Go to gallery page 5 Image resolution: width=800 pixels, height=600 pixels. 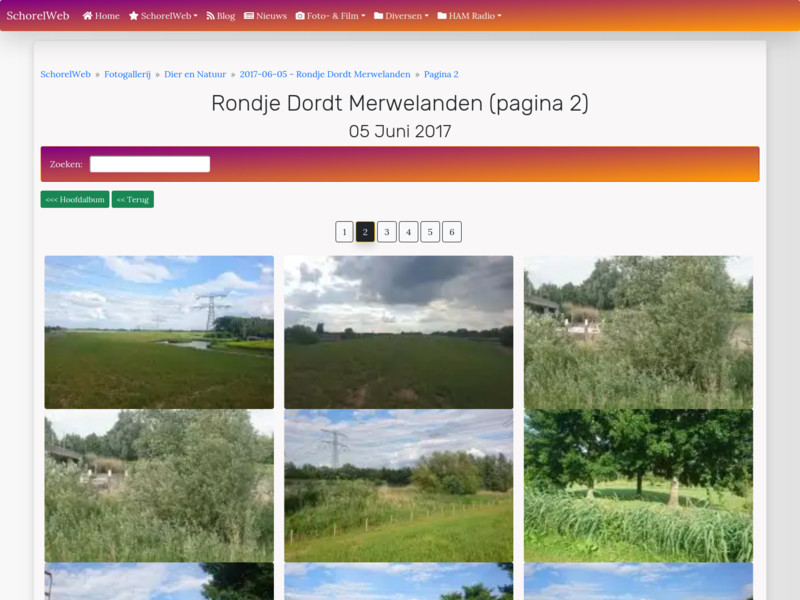(x=430, y=232)
